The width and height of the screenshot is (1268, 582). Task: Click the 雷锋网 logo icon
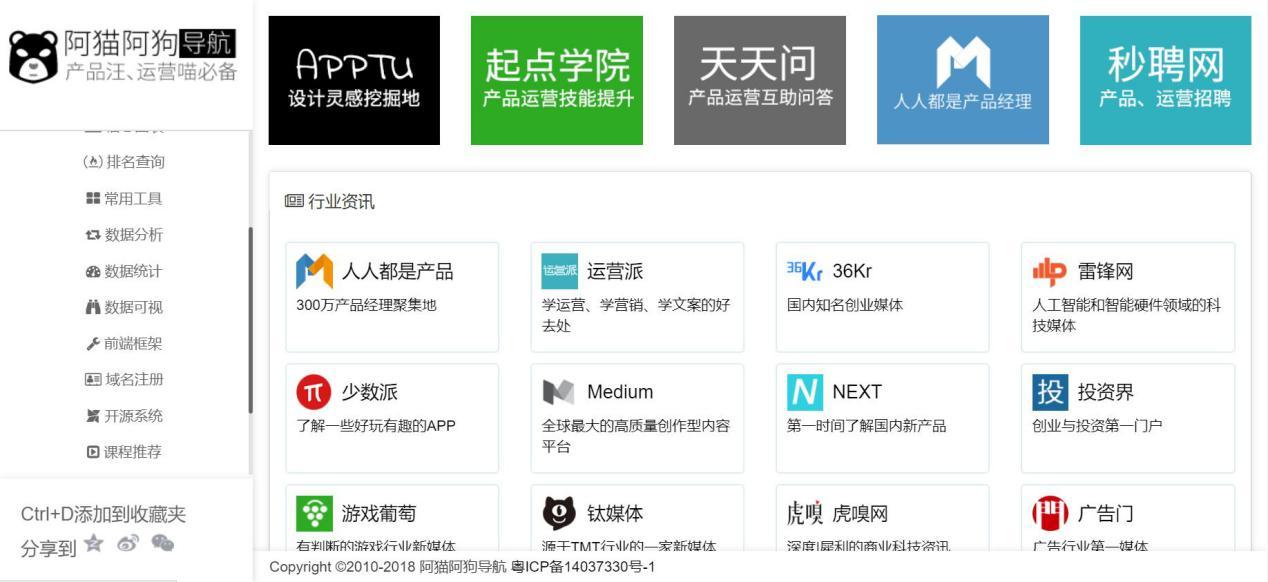(x=1050, y=271)
